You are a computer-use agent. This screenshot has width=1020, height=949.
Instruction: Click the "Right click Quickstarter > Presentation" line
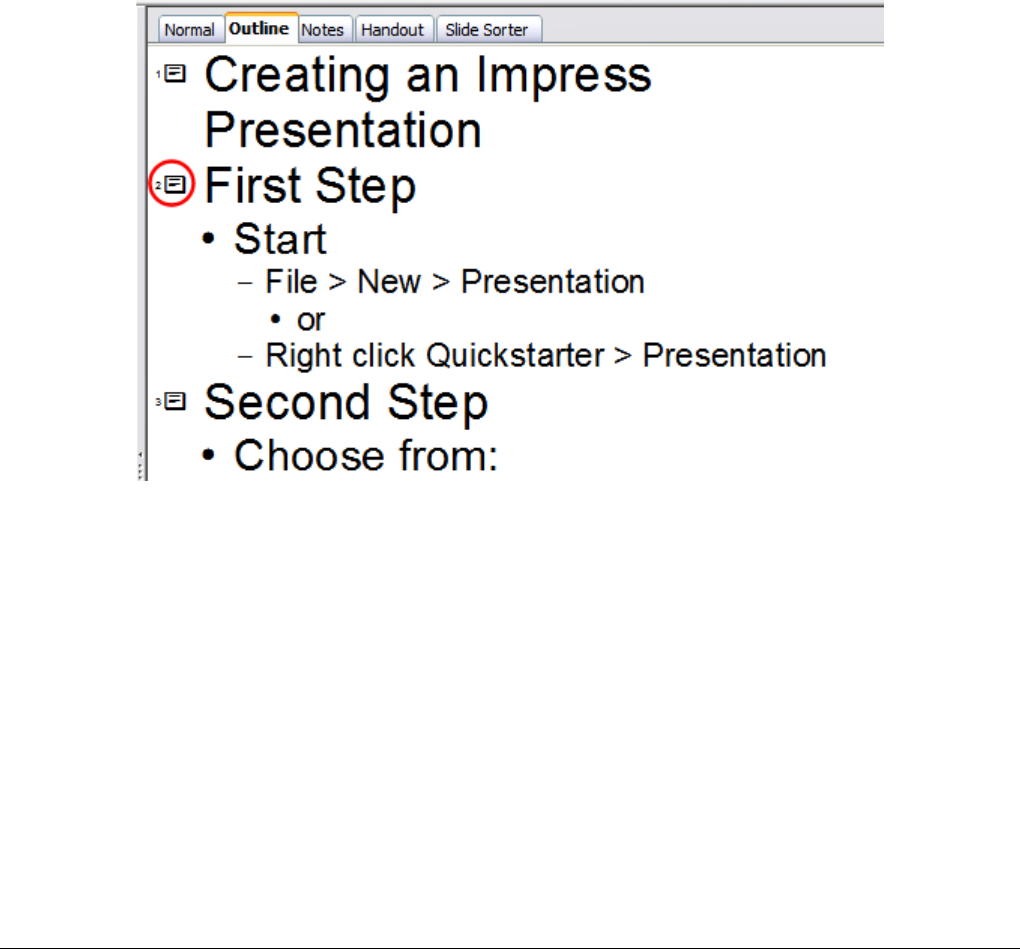(545, 355)
